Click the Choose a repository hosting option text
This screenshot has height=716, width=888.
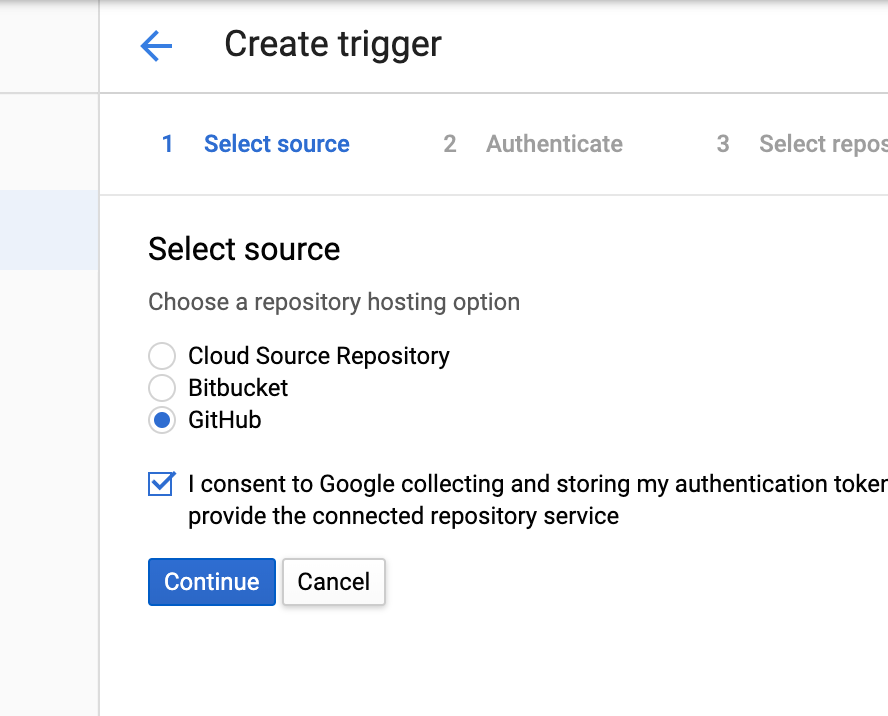[x=334, y=302]
